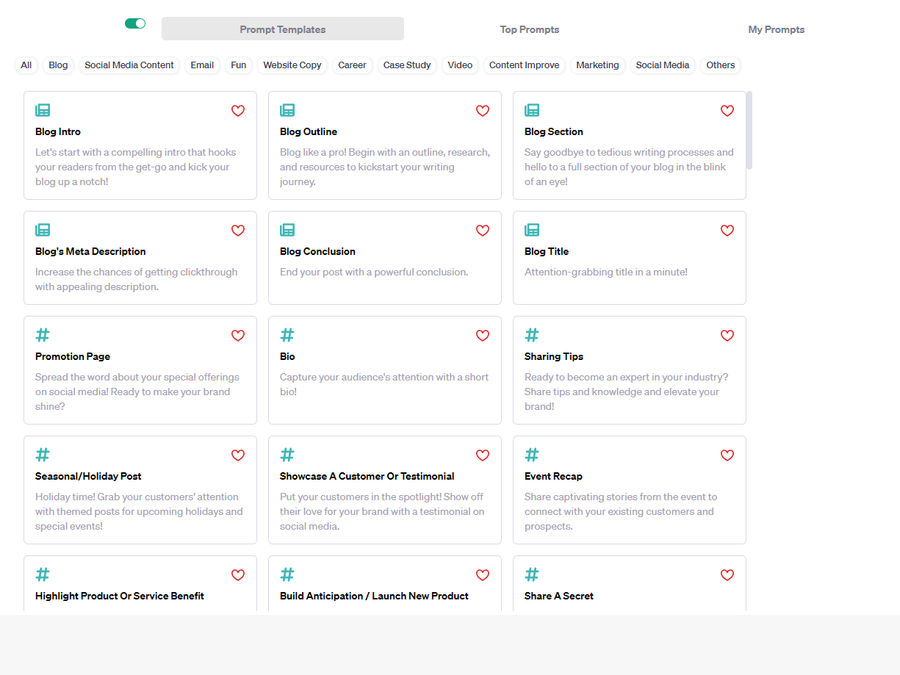900x675 pixels.
Task: Filter templates by Case Study
Action: coord(407,65)
